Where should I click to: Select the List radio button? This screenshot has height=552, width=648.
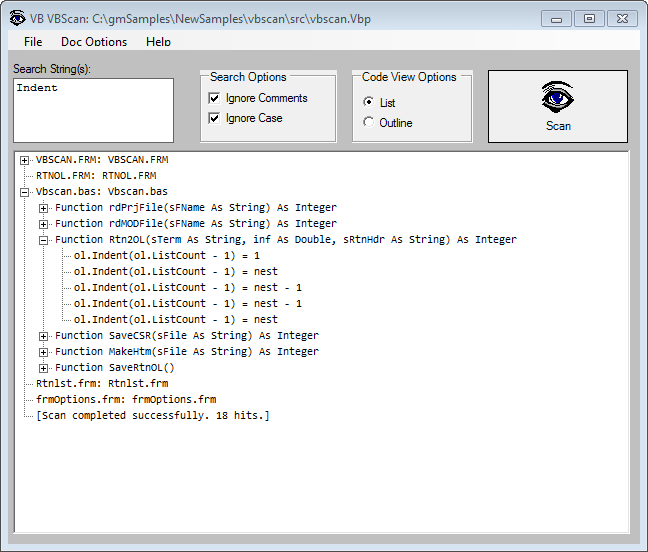point(369,102)
